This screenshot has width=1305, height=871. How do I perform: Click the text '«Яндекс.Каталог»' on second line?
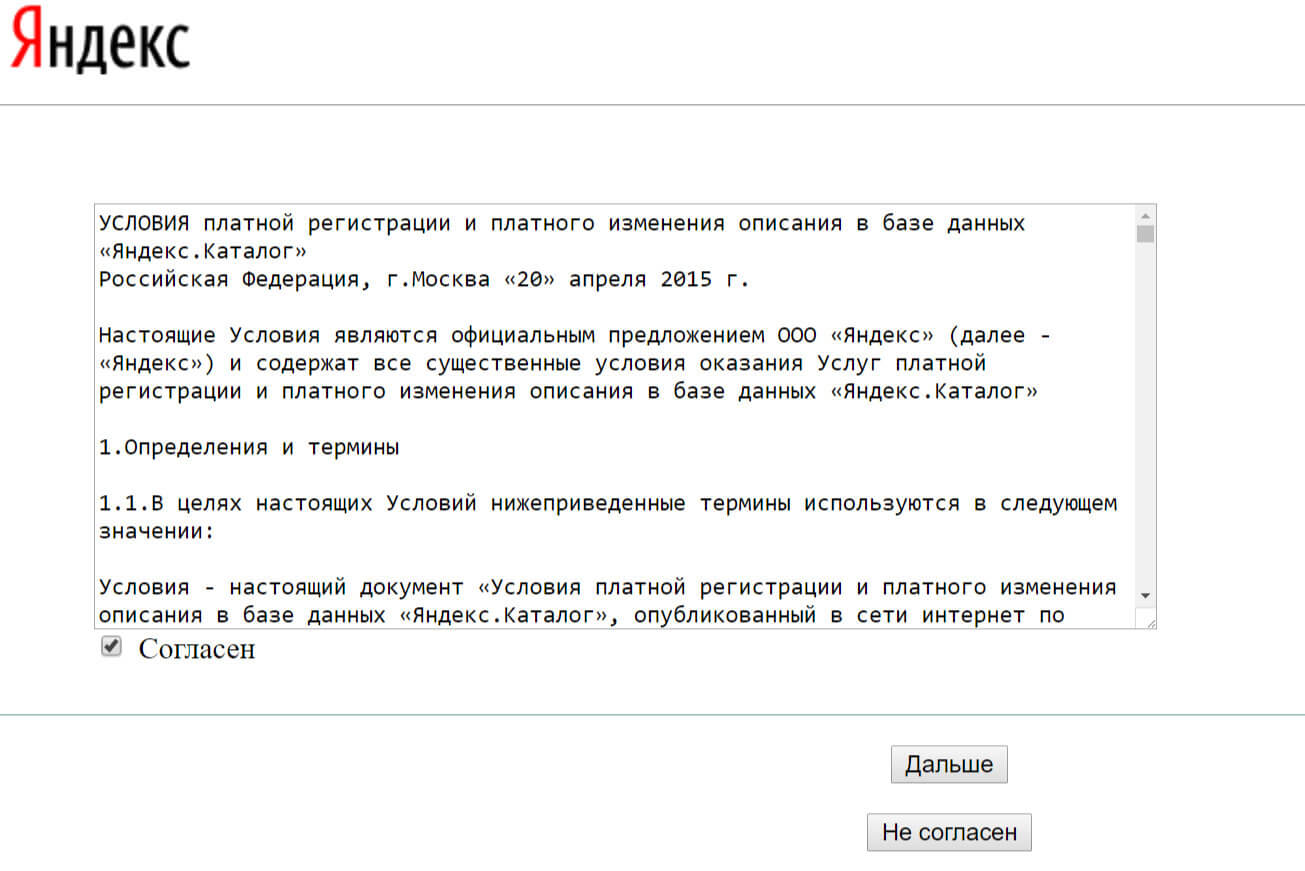point(203,252)
